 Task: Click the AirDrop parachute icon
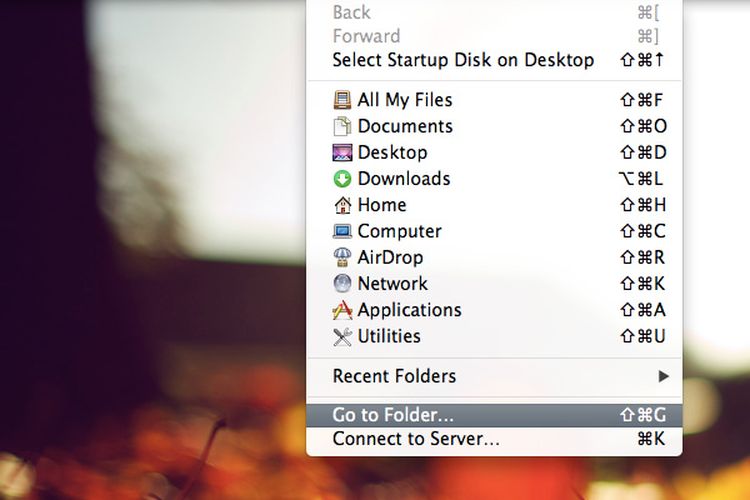[x=342, y=257]
